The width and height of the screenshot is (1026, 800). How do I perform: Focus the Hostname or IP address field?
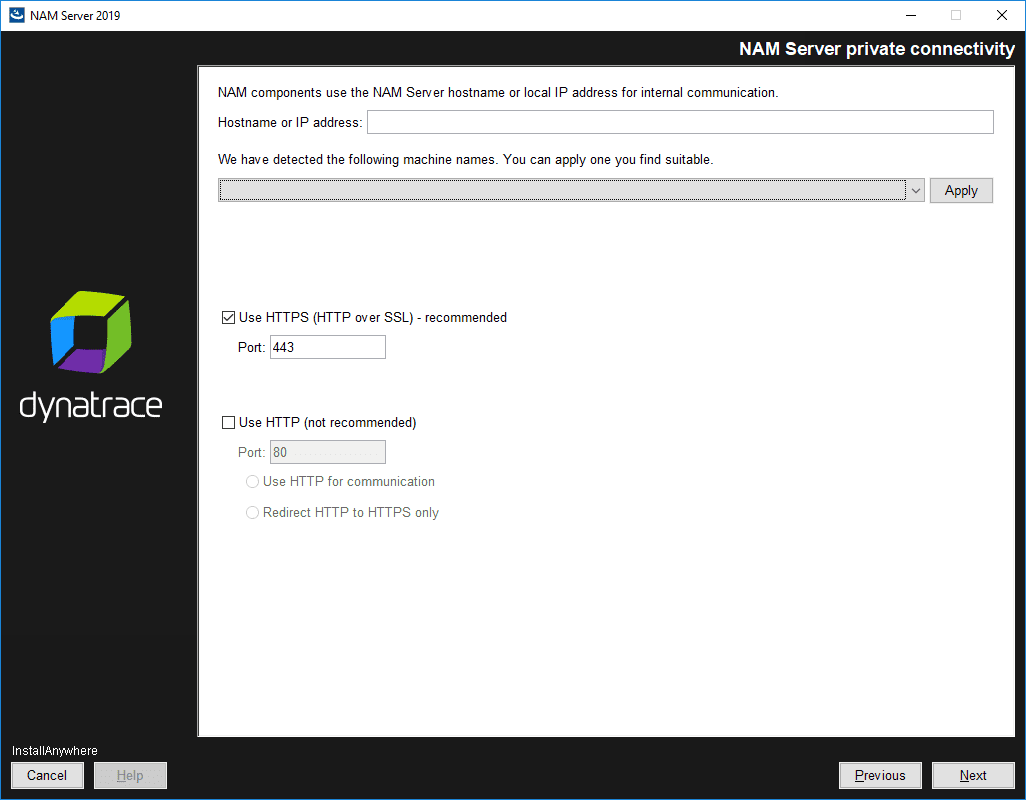pyautogui.click(x=680, y=122)
